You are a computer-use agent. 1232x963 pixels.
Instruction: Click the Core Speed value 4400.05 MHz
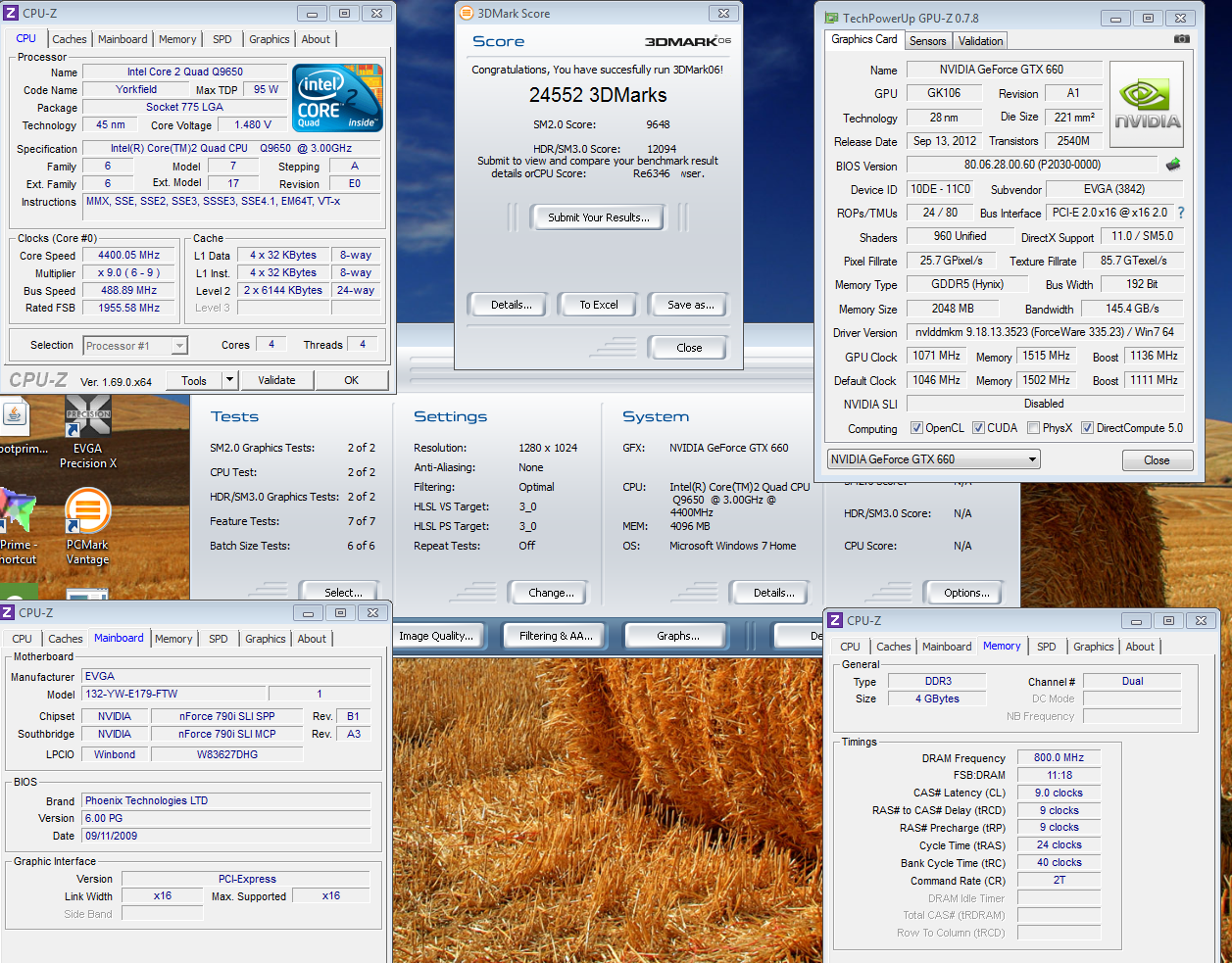pyautogui.click(x=128, y=255)
